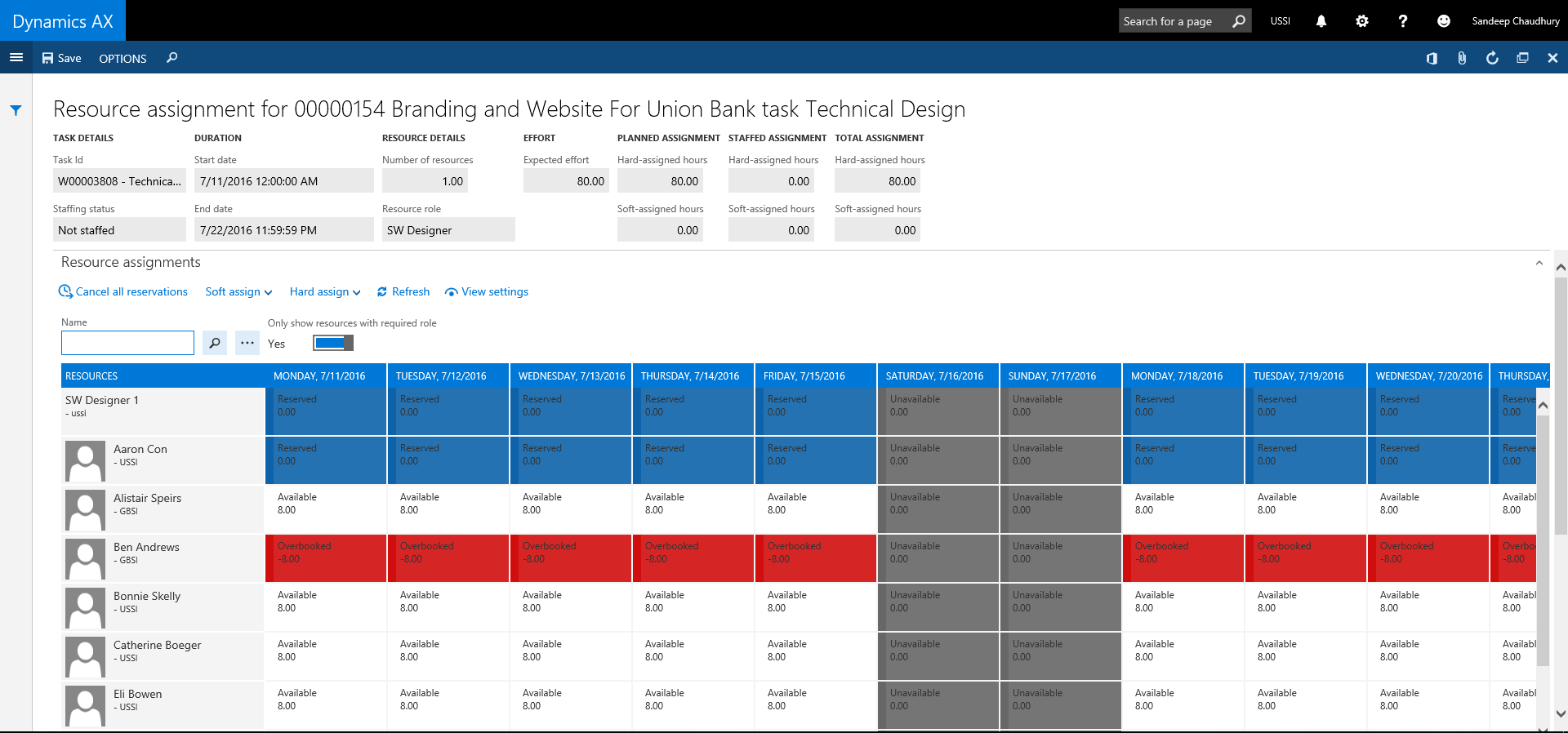Click the page scrollbar down arrow
This screenshot has height=733, width=1568.
[x=1561, y=713]
